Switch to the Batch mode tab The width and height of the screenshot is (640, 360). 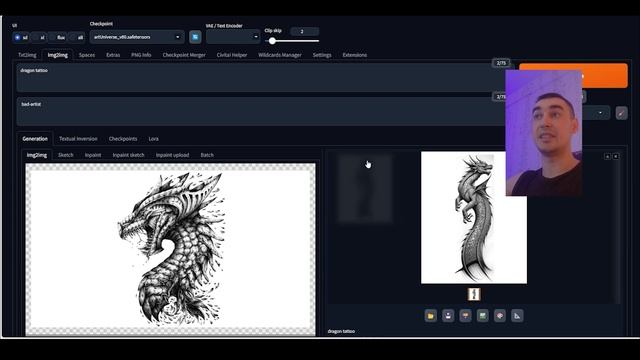(x=207, y=155)
